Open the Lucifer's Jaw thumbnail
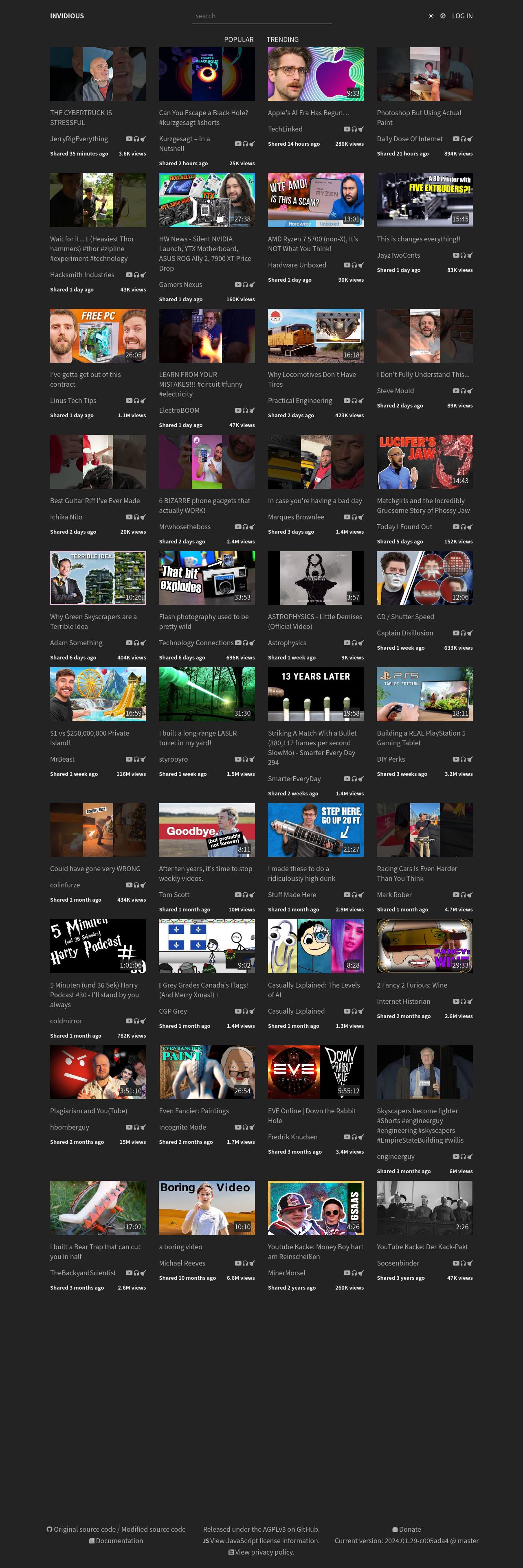 tap(424, 461)
